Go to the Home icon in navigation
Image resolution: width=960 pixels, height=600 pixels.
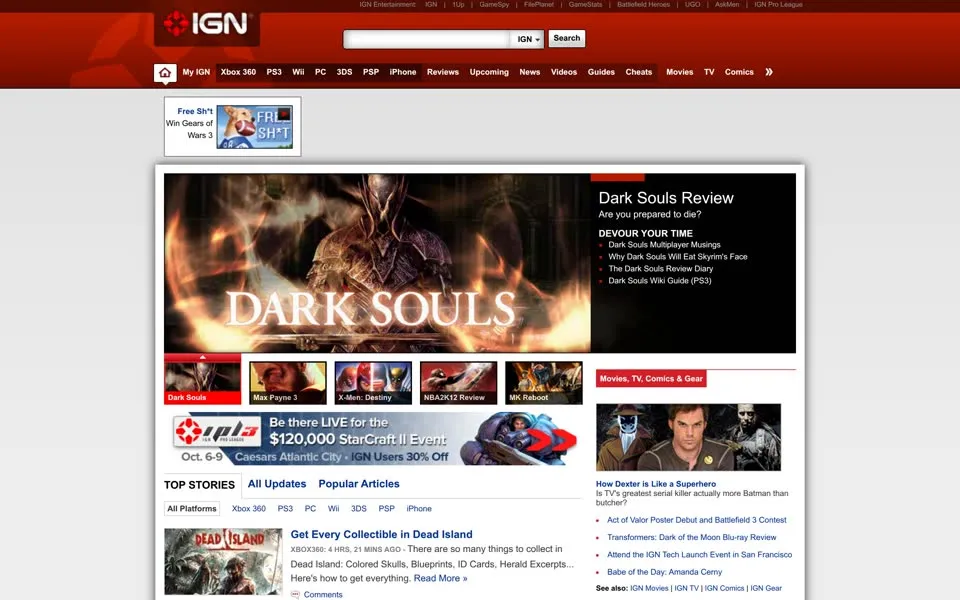point(165,73)
